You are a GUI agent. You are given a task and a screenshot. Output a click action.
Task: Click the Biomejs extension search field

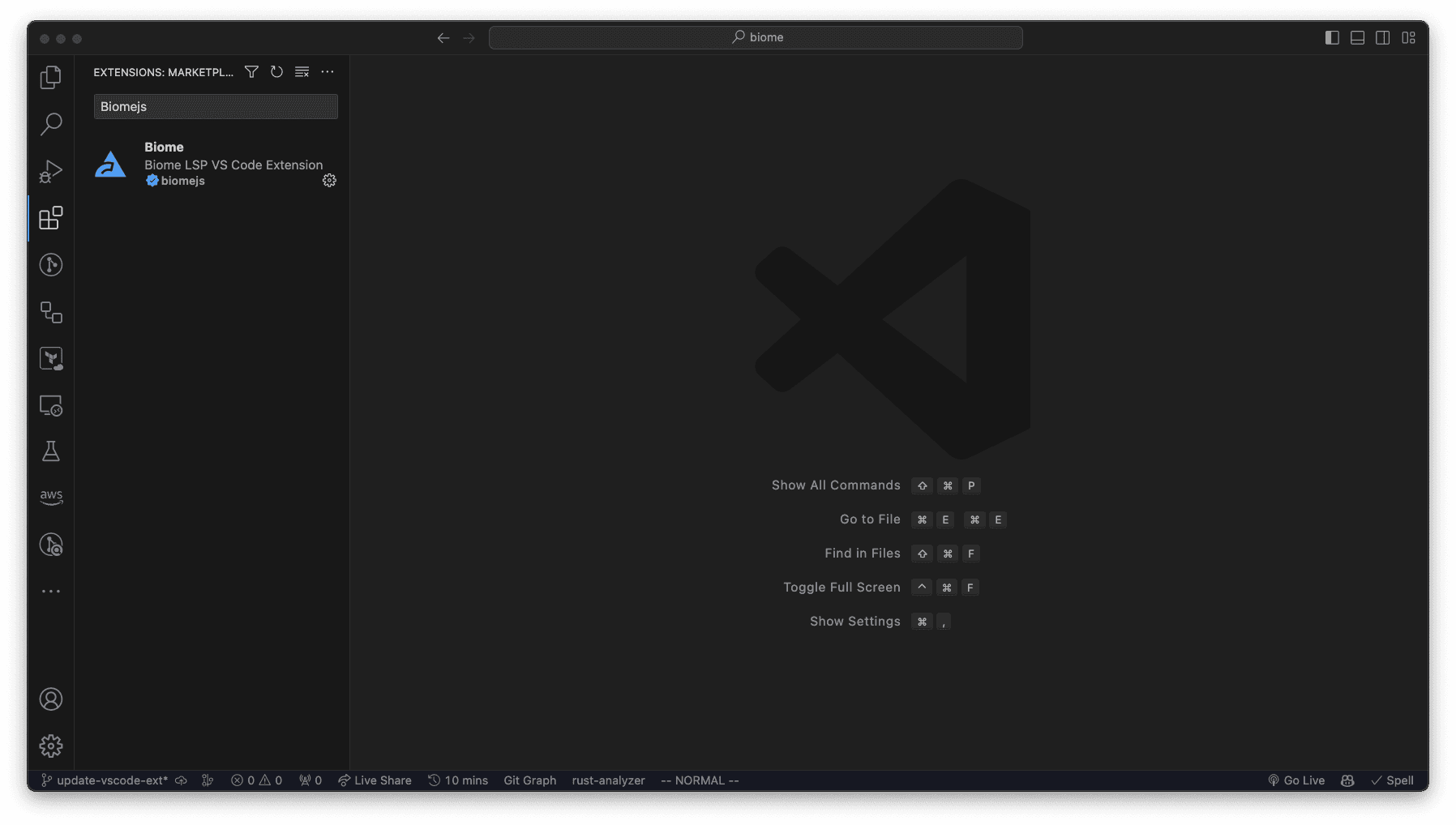216,107
